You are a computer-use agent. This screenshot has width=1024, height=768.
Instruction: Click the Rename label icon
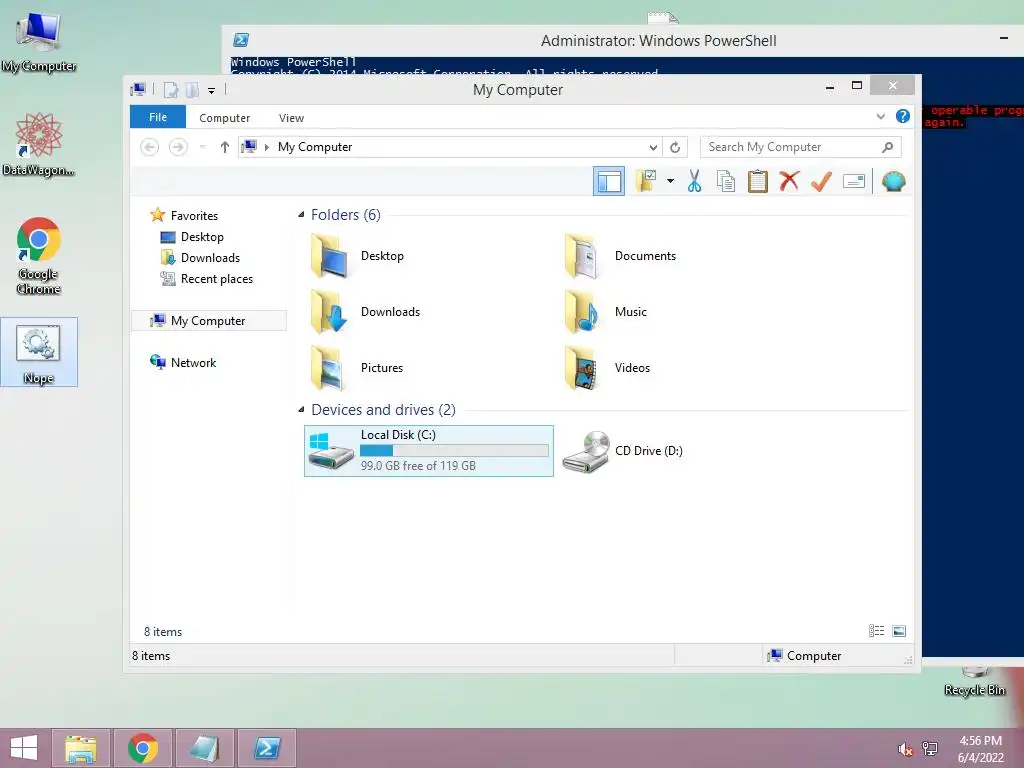pos(854,181)
